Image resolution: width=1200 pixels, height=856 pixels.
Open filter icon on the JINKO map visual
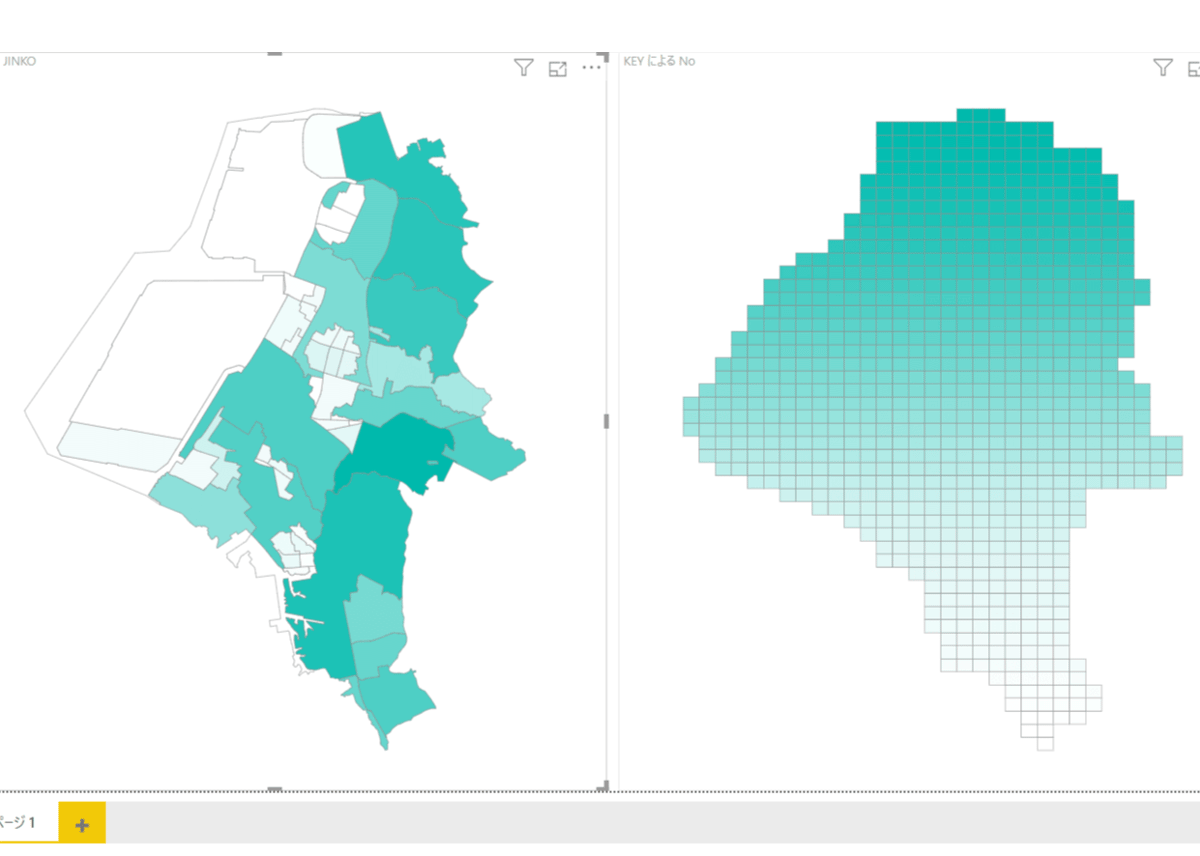click(x=524, y=68)
